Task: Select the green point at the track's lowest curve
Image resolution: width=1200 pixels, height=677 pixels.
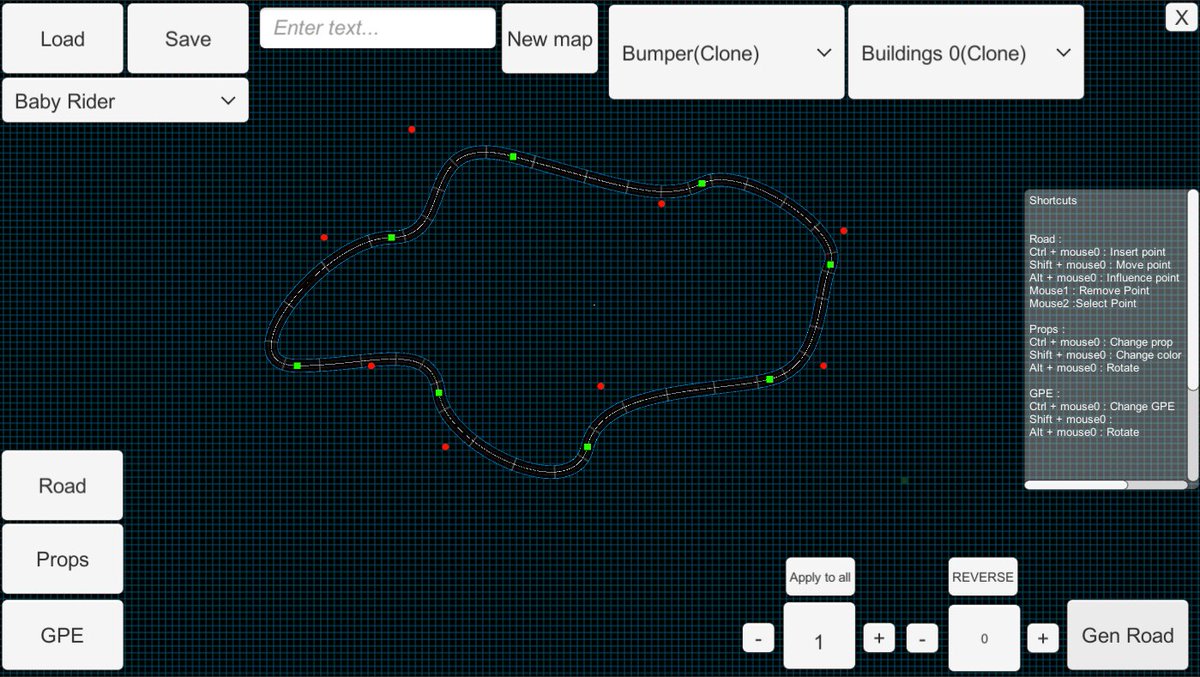Action: tap(587, 447)
